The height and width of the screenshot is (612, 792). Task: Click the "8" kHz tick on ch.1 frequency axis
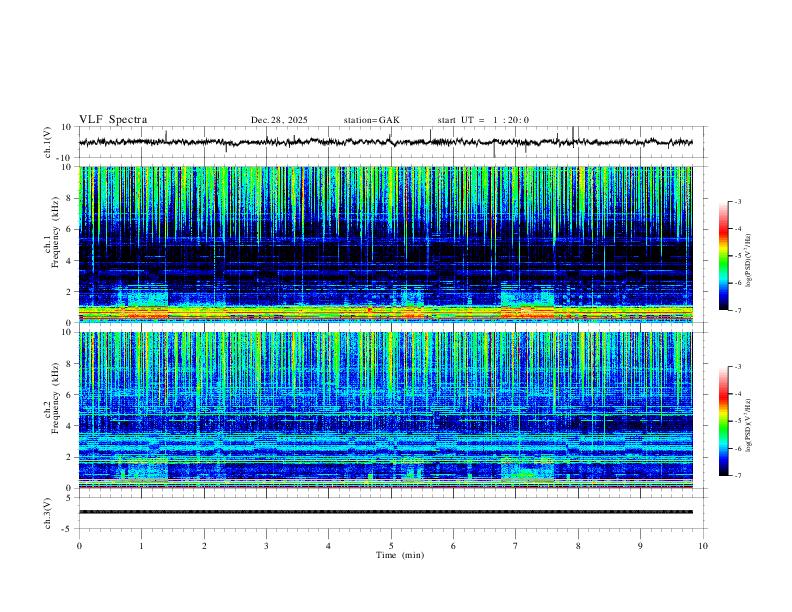tap(70, 198)
